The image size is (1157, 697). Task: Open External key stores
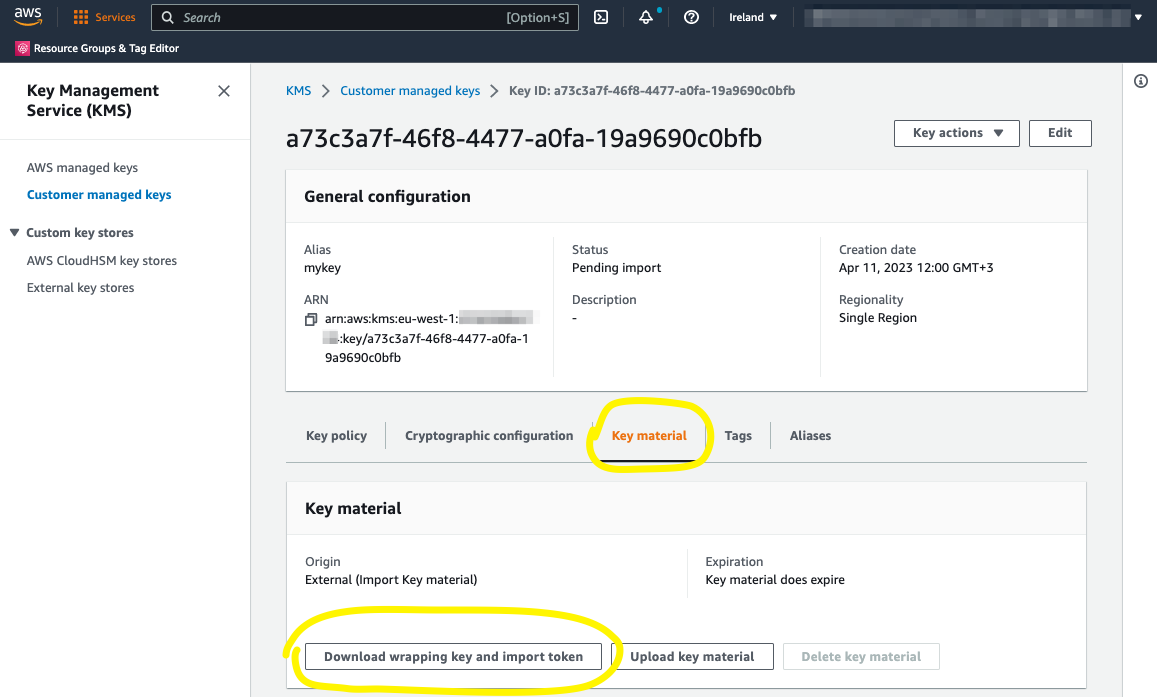click(80, 288)
